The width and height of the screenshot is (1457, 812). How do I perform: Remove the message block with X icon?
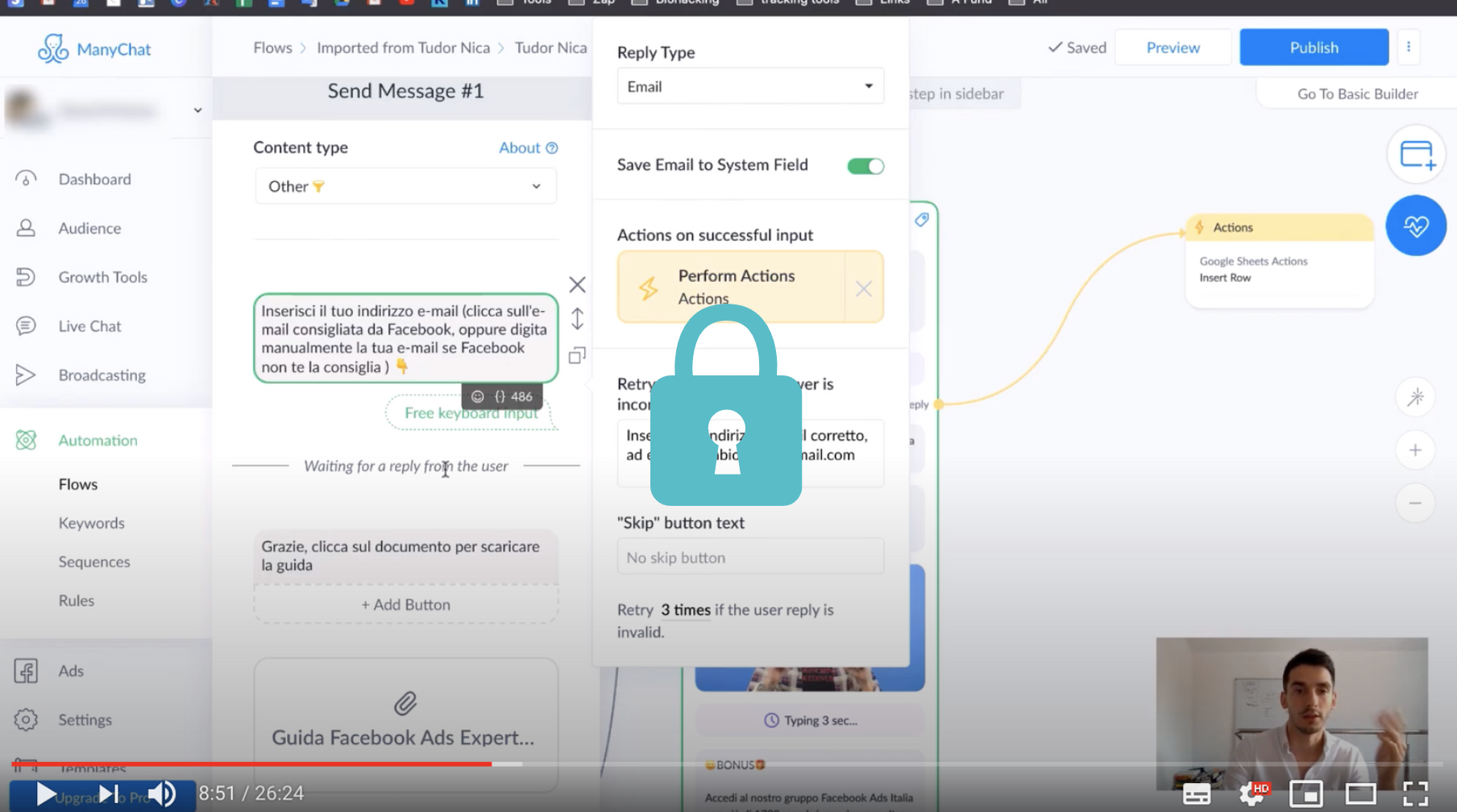[577, 284]
